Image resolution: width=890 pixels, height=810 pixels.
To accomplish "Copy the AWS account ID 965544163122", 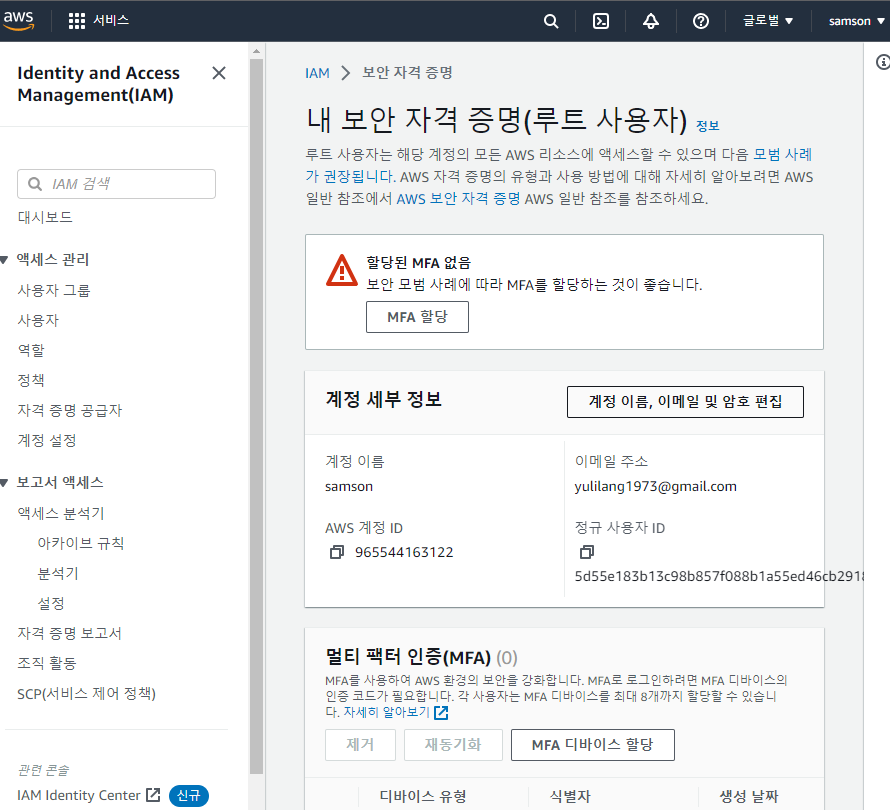I will point(337,552).
